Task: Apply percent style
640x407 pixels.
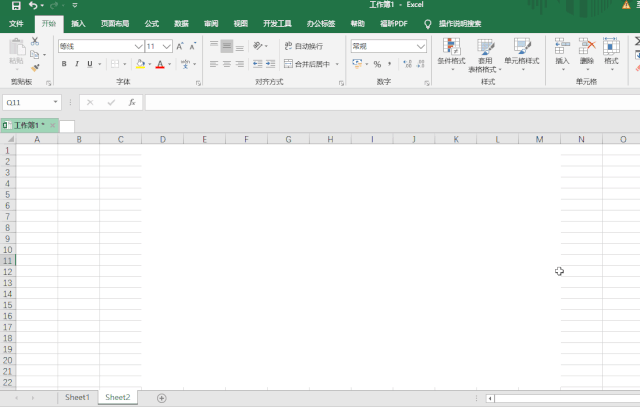Action: (x=377, y=64)
